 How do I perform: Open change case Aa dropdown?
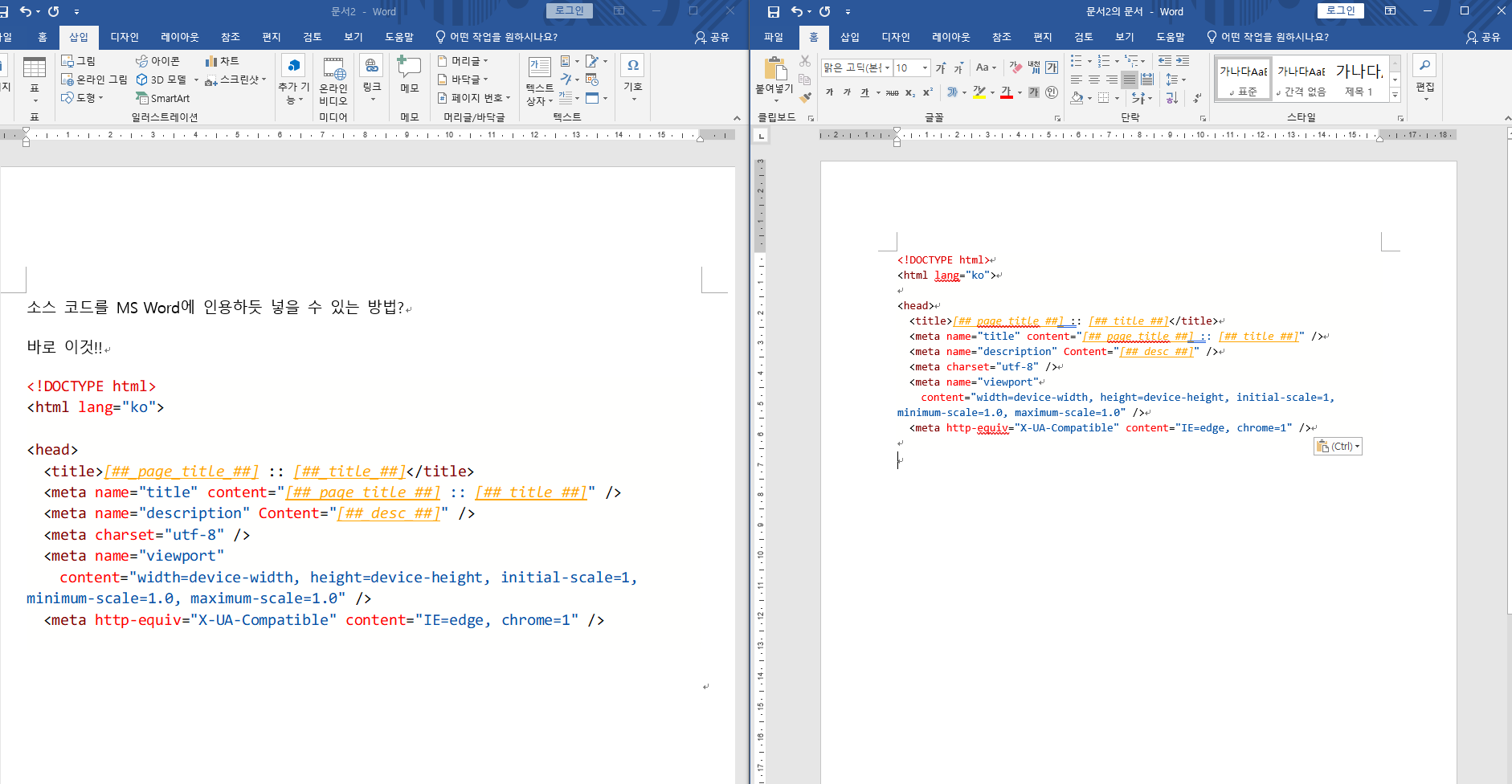(x=986, y=68)
